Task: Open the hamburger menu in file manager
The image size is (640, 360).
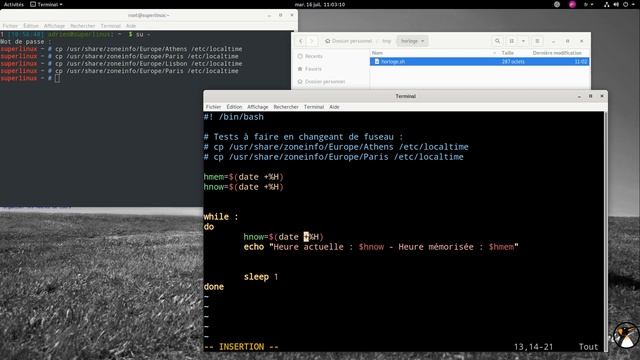Action: [538, 41]
